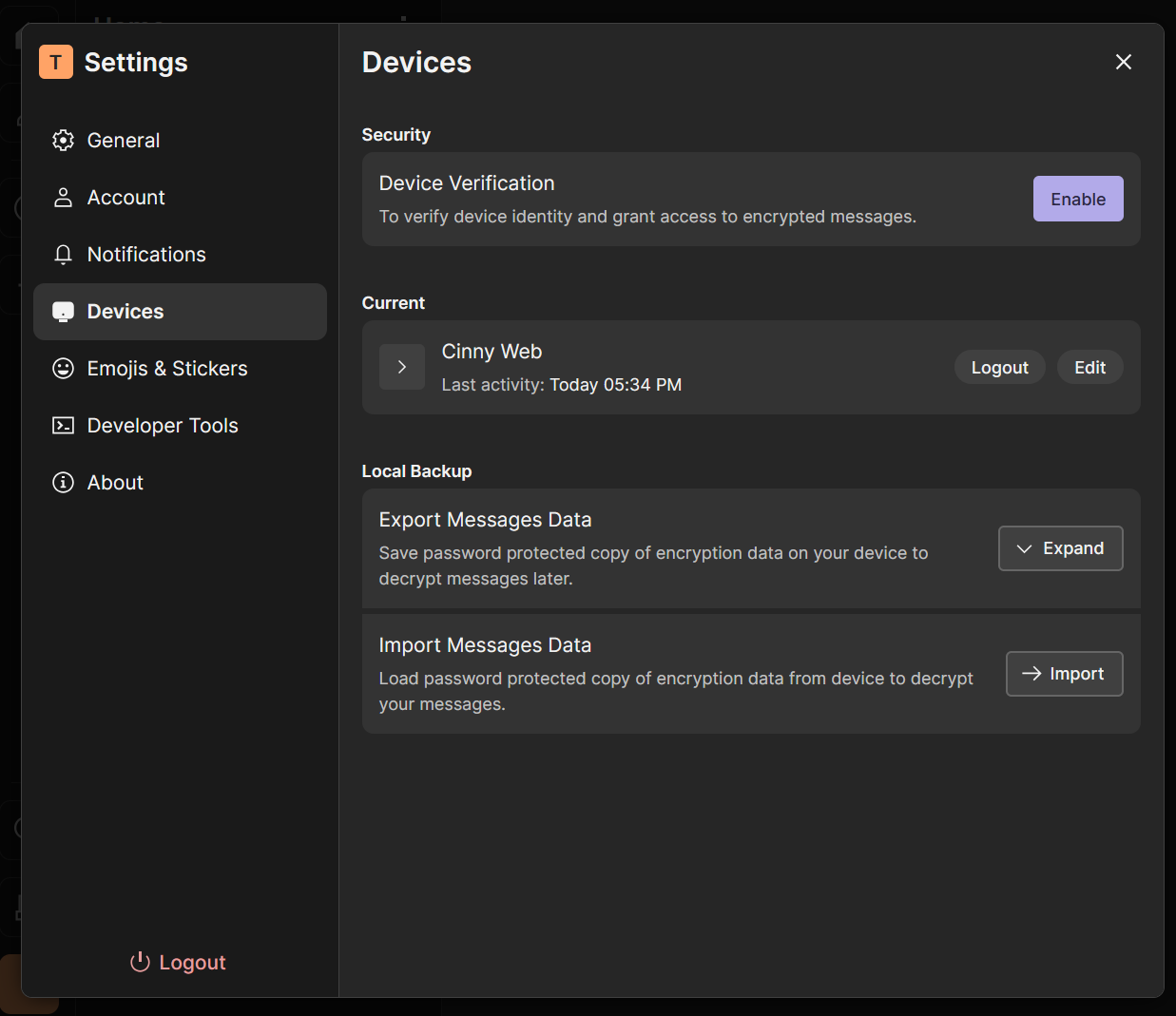
Task: Click the power icon next to Logout
Action: pos(140,962)
